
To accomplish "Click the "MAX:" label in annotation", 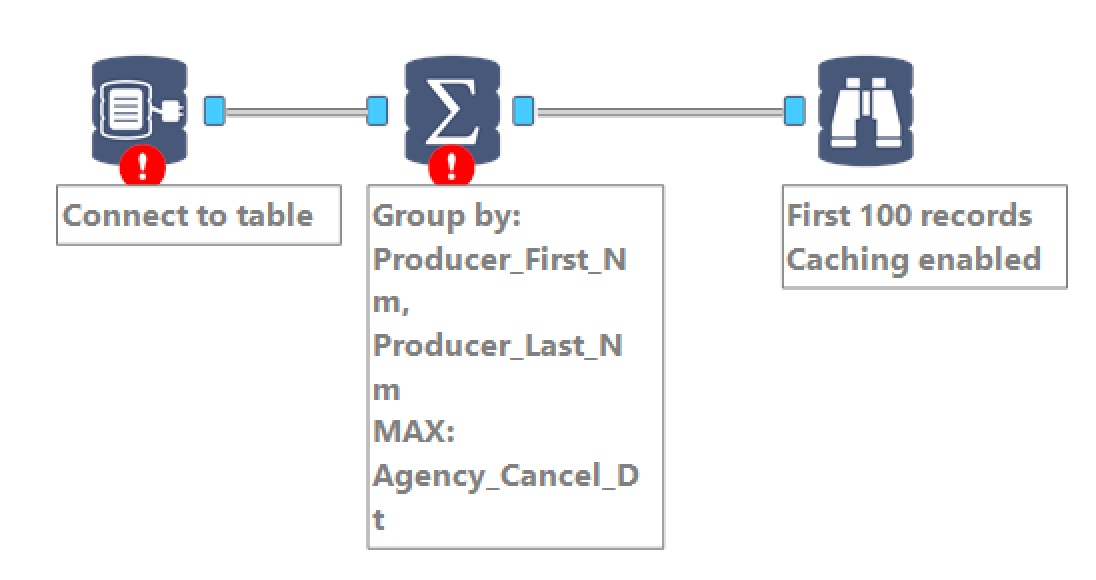I will (x=414, y=432).
